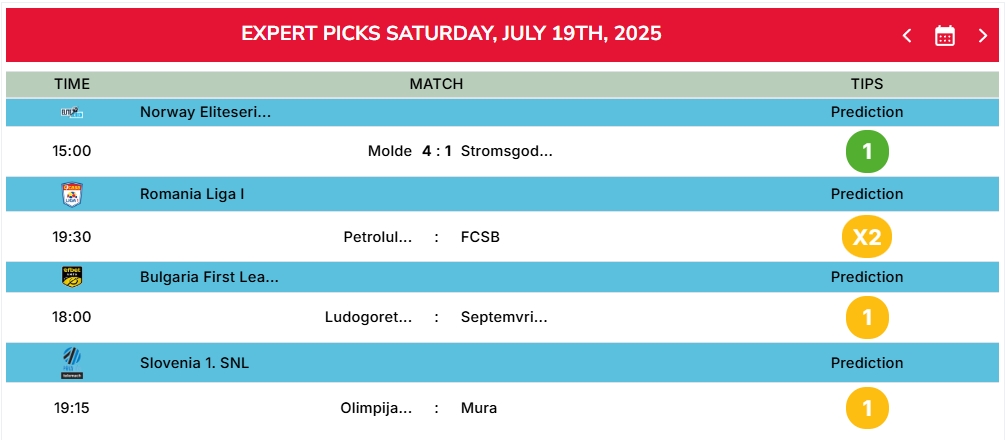The width and height of the screenshot is (1005, 440).
Task: Select the X2 tip for Petrolul vs FCSB
Action: (x=867, y=237)
